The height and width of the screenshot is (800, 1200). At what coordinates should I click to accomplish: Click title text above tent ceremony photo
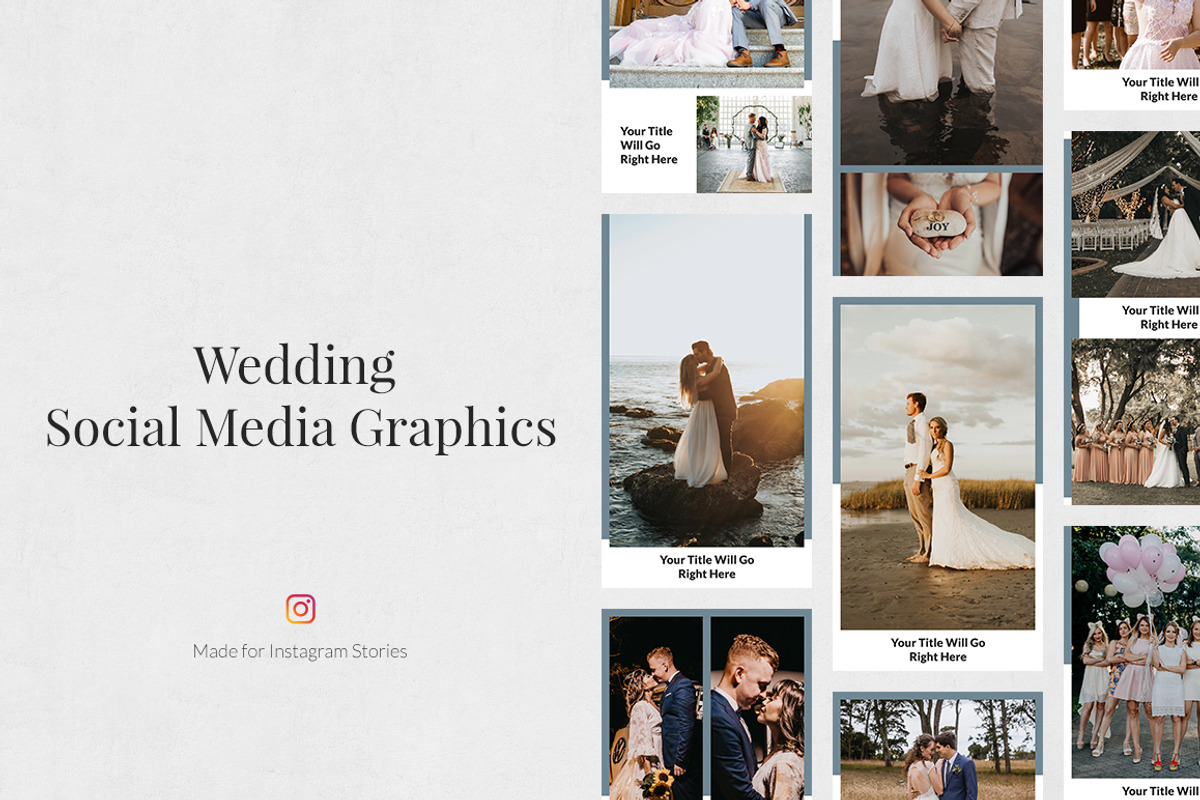[1160, 89]
